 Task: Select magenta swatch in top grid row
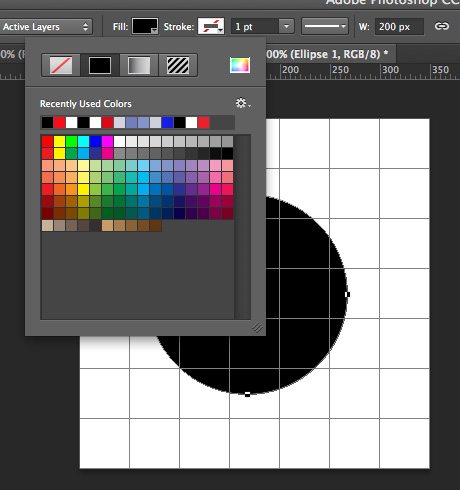(107, 141)
